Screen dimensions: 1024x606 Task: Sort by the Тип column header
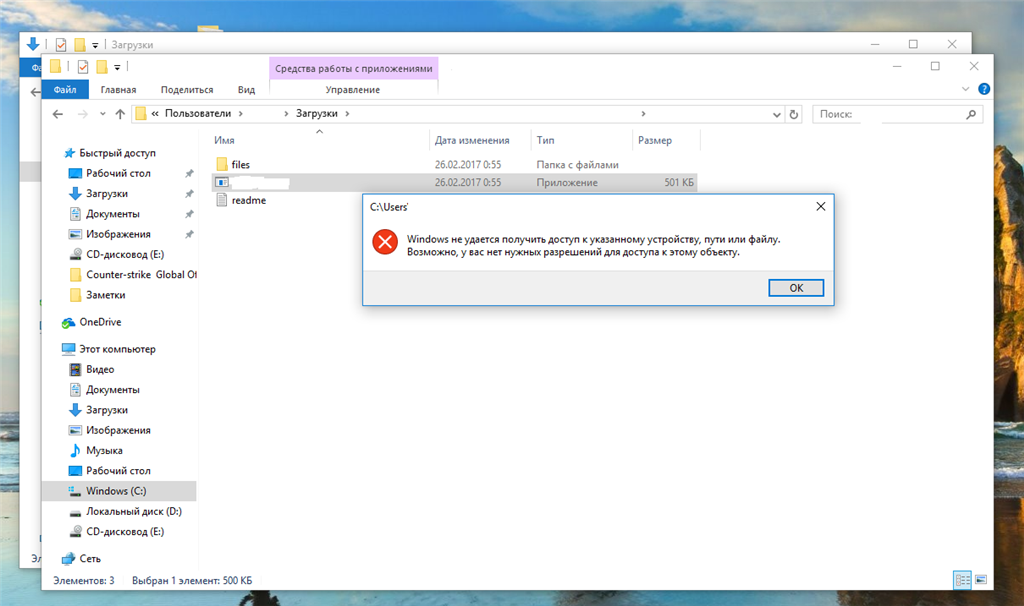click(x=545, y=140)
